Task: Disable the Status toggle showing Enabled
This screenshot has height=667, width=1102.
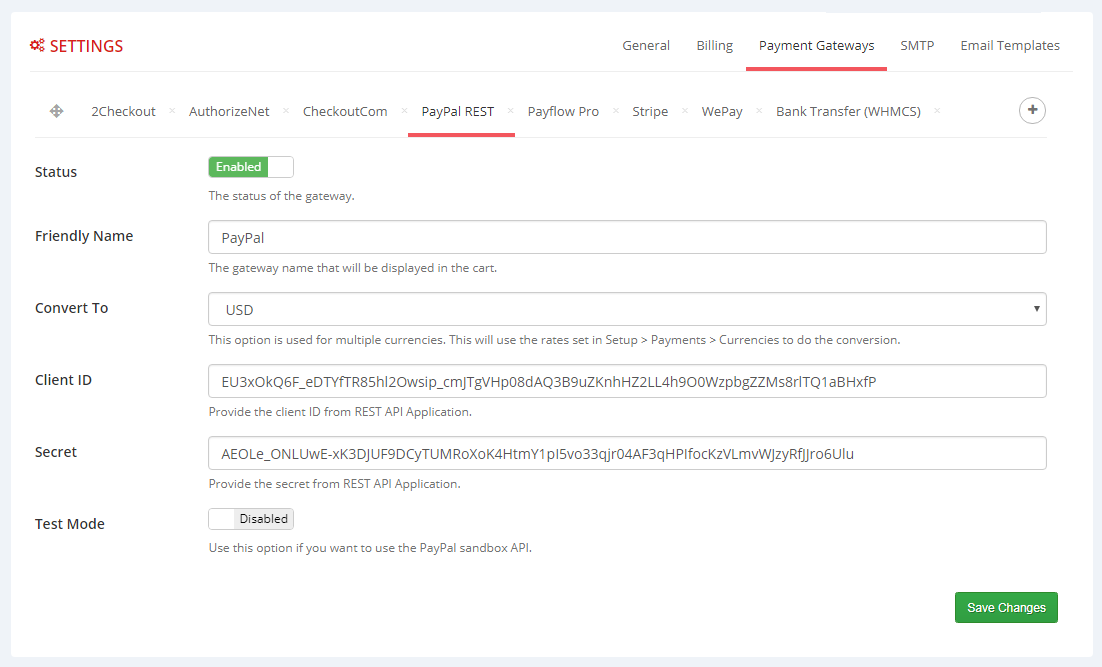Action: (x=250, y=166)
